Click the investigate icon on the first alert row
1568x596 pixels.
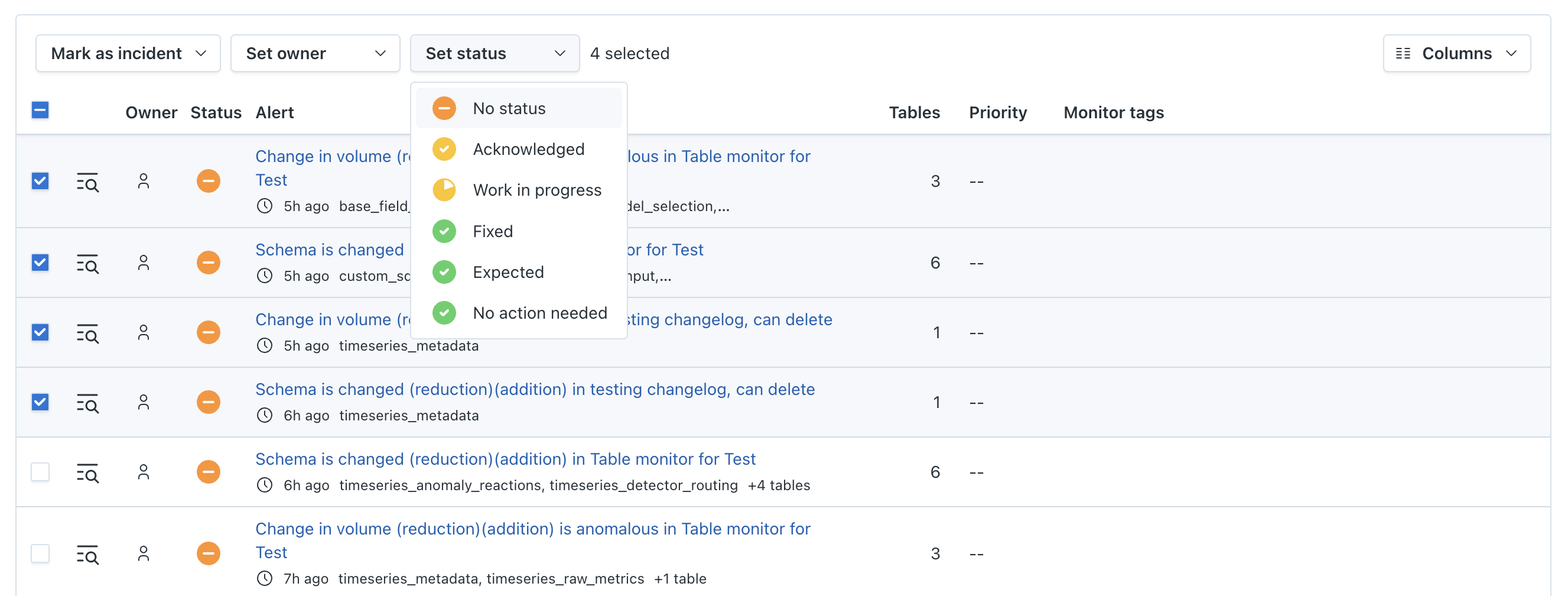coord(87,182)
